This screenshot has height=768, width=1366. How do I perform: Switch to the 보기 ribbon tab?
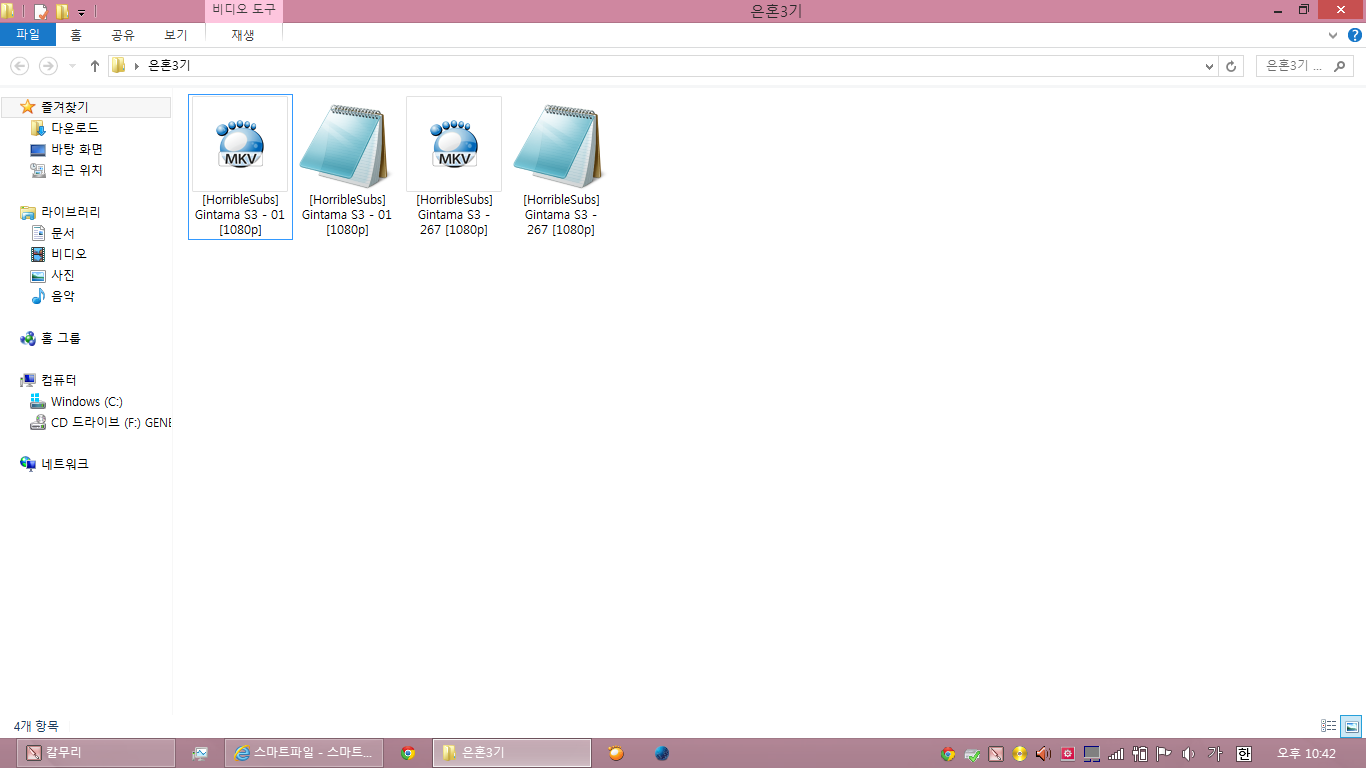176,35
